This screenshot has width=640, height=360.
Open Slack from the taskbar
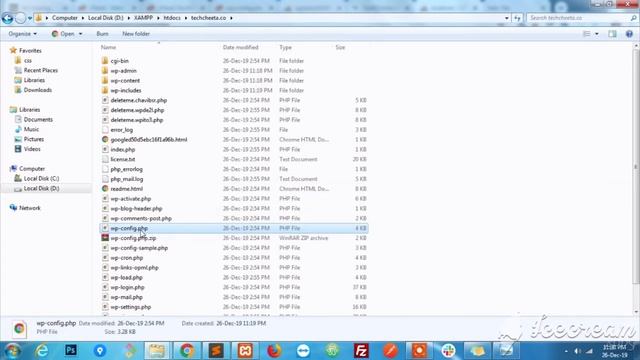point(449,350)
